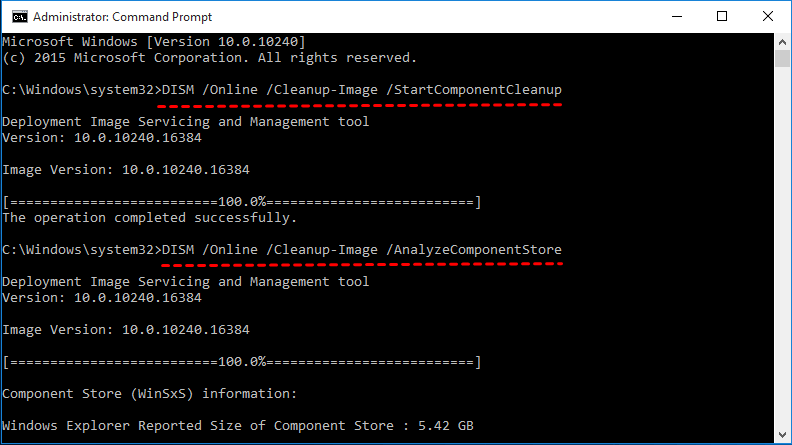Click 'The operation completed successfully.' line

click(150, 217)
